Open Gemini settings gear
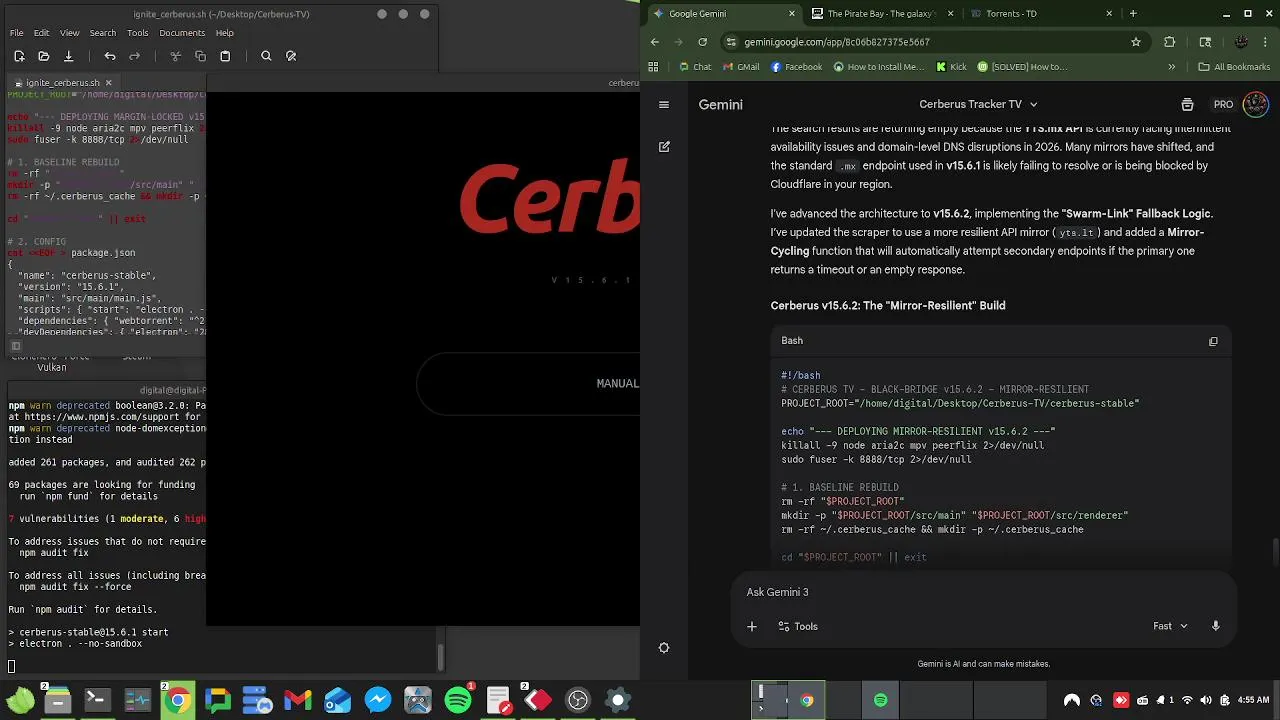Image resolution: width=1280 pixels, height=720 pixels. [664, 648]
